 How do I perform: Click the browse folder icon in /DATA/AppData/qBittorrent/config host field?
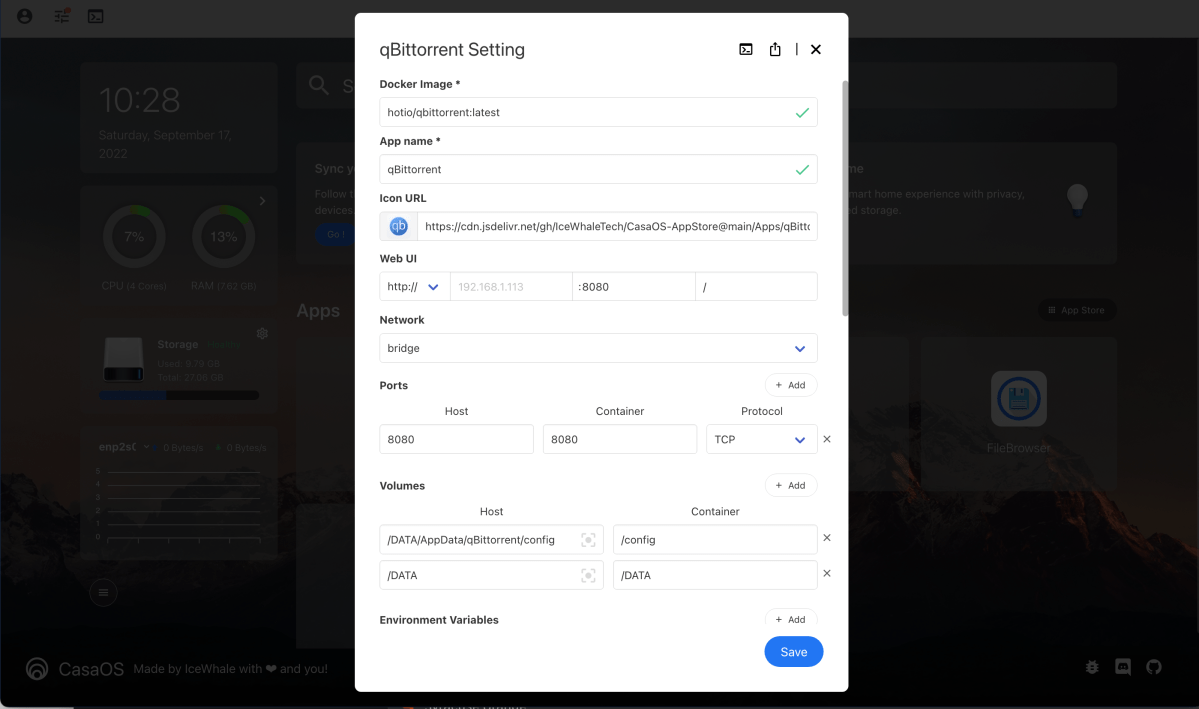[x=588, y=540]
